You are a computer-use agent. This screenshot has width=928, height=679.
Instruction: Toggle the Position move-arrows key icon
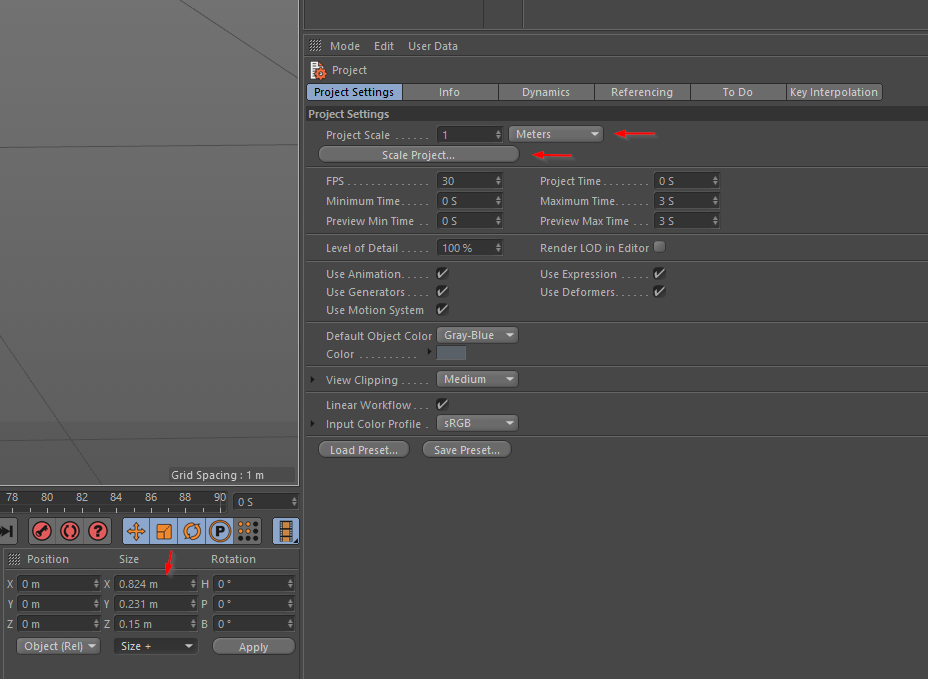coord(136,531)
